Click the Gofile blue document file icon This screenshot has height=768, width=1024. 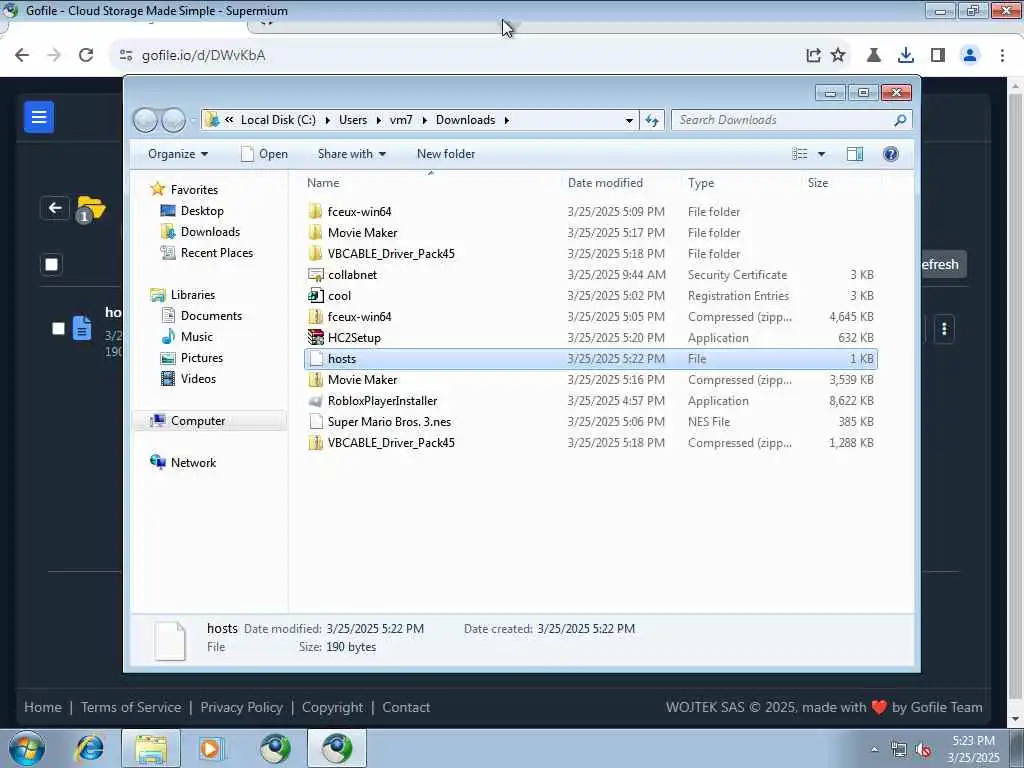82,328
